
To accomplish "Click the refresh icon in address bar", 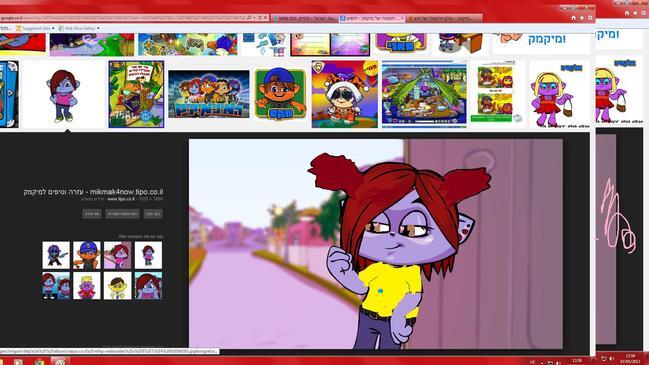I will pyautogui.click(x=260, y=18).
